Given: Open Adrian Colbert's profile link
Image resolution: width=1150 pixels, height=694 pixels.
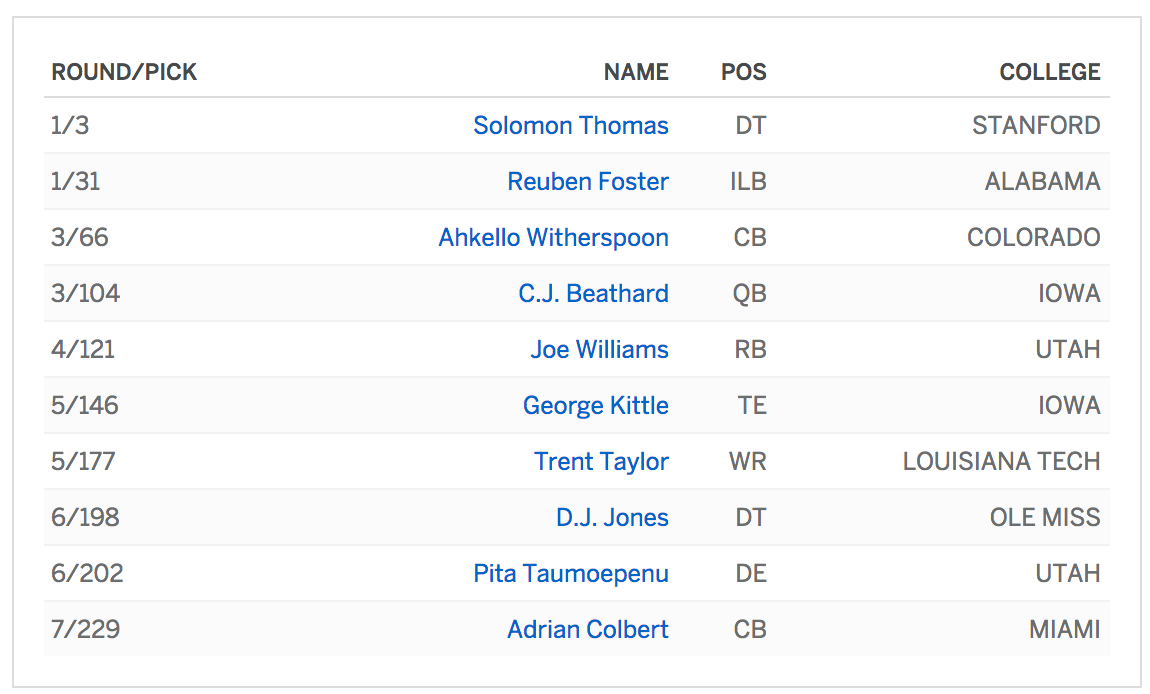Looking at the screenshot, I should tap(588, 630).
